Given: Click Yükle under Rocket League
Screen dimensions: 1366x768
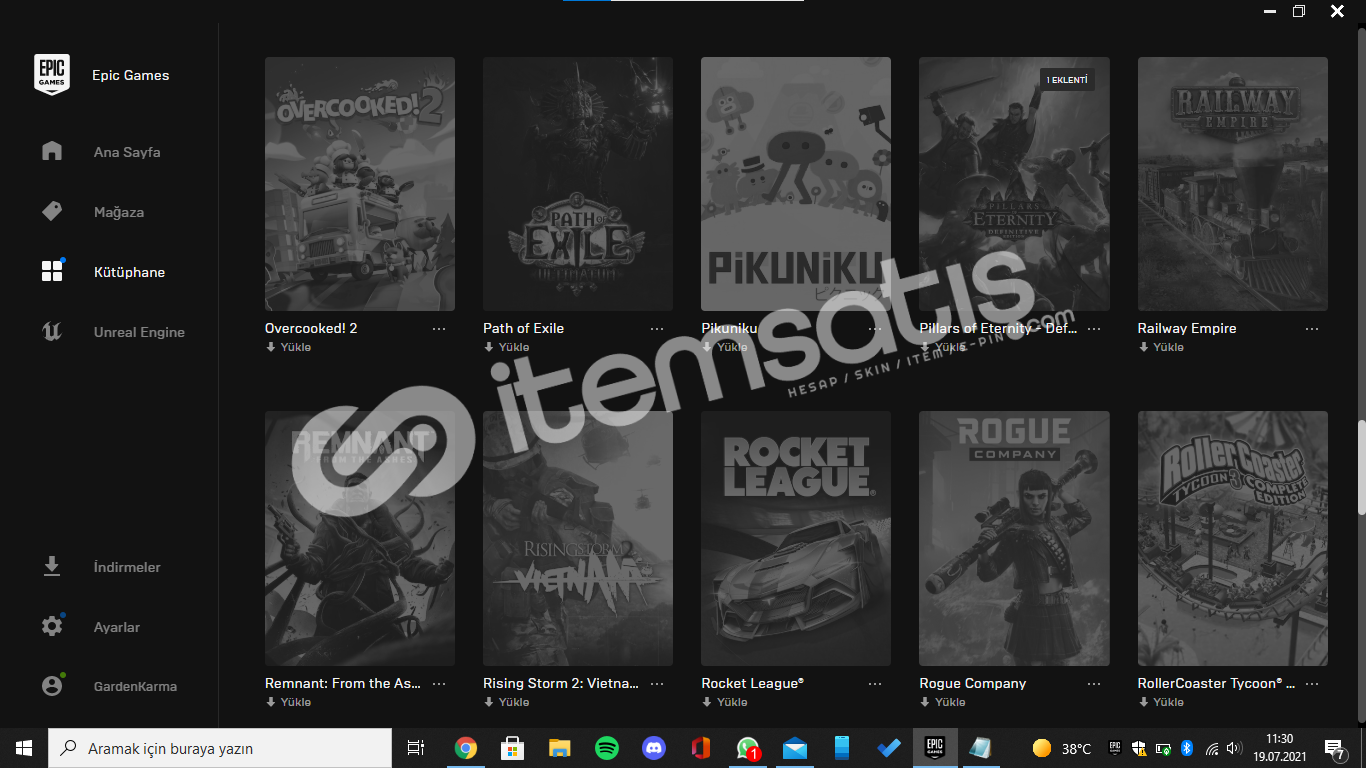Looking at the screenshot, I should [724, 702].
